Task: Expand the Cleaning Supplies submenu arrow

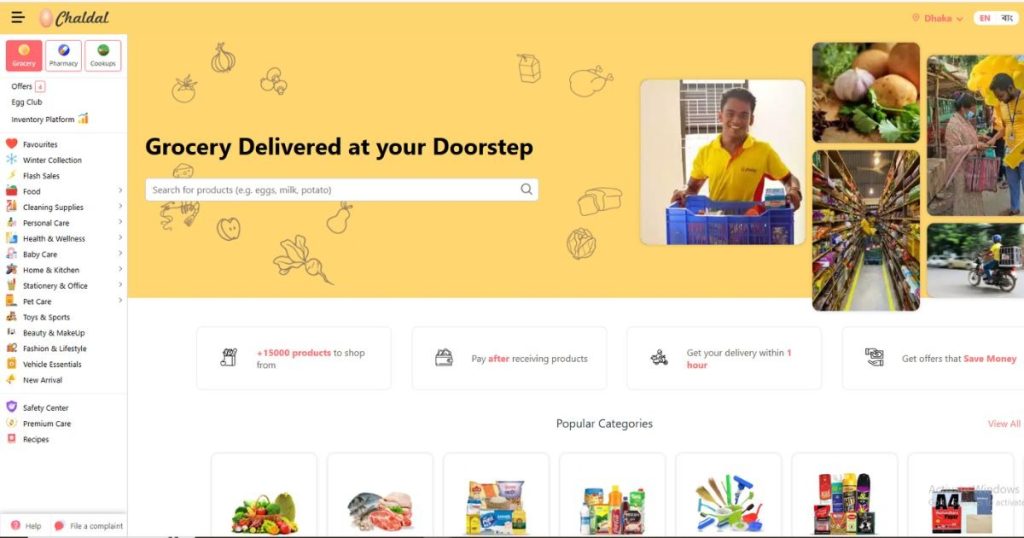Action: coord(120,206)
